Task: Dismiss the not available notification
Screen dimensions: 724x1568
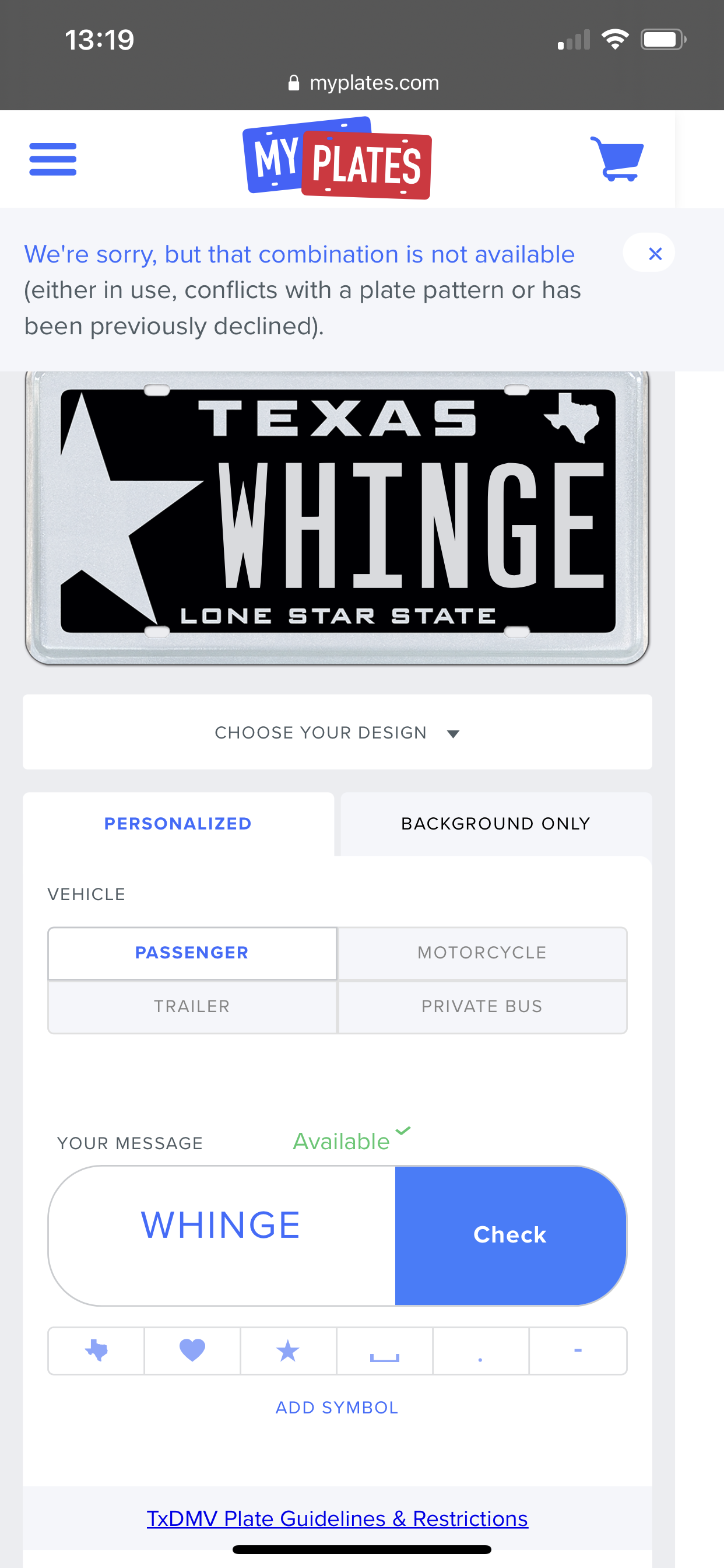Action: tap(654, 253)
